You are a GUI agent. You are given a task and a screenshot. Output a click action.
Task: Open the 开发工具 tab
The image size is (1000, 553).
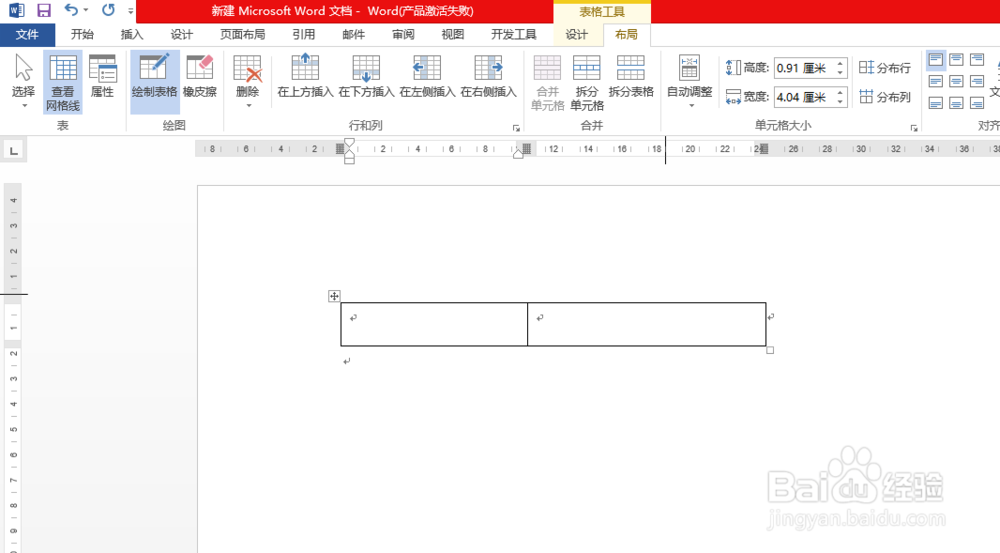(513, 34)
